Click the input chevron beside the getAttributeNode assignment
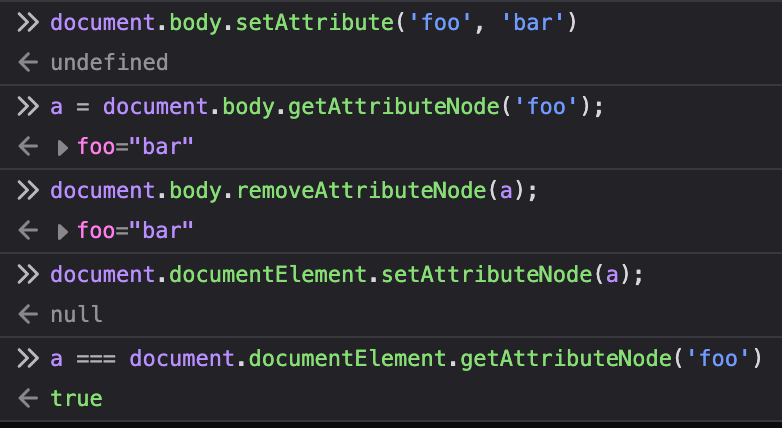This screenshot has width=782, height=428. point(28,106)
